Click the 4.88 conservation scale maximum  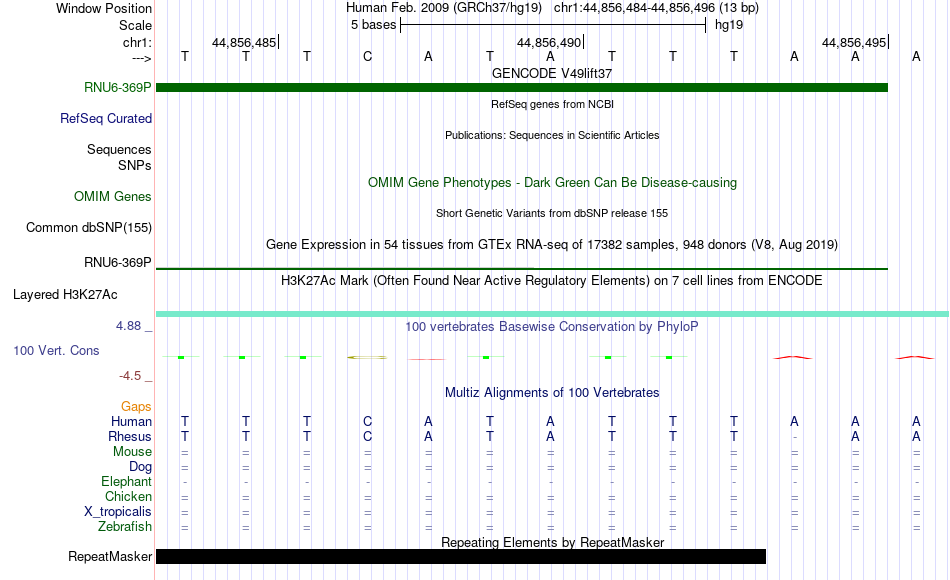[128, 326]
